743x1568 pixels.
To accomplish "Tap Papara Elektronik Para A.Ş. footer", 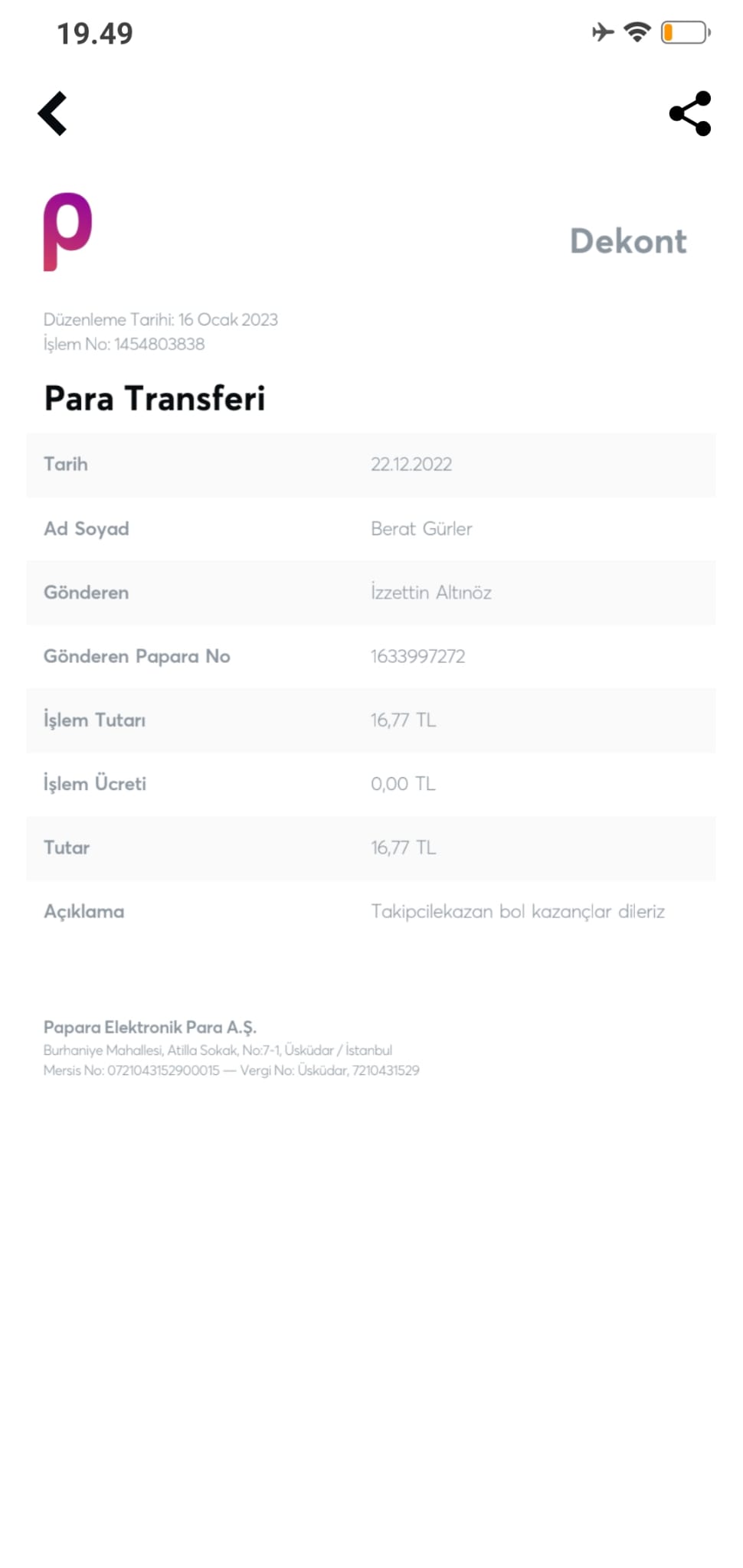I will pyautogui.click(x=150, y=1027).
